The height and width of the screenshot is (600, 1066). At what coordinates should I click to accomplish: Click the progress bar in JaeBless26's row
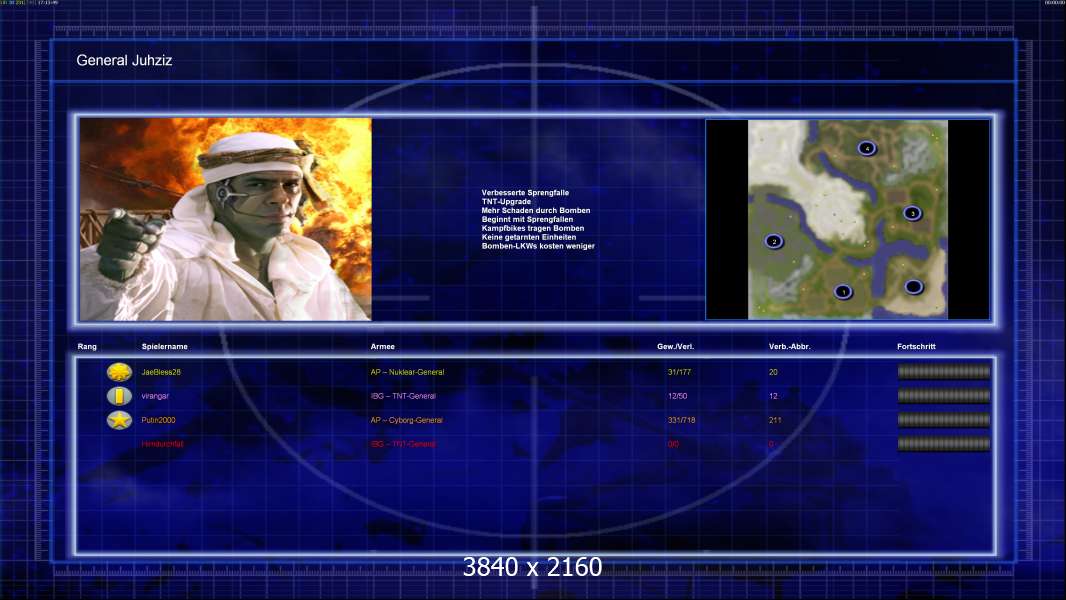pos(944,372)
